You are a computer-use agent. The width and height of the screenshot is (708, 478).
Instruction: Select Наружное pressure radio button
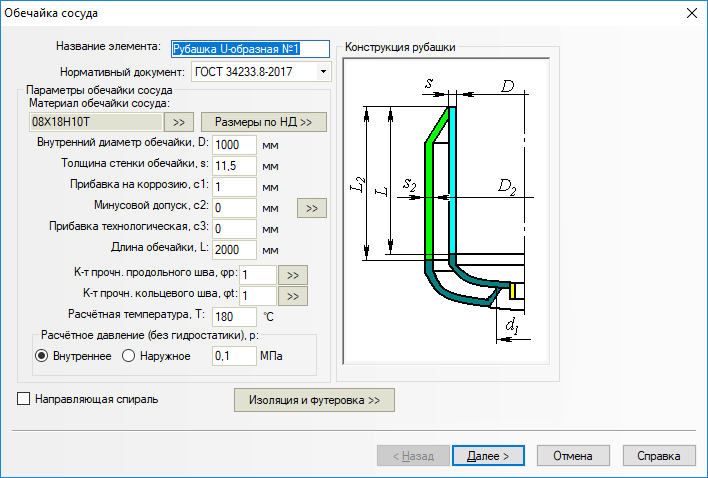pos(128,355)
